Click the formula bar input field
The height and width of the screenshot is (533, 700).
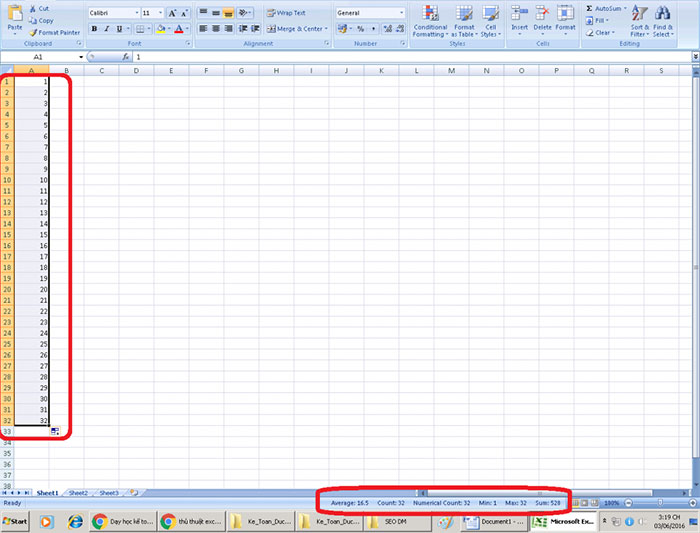click(412, 57)
